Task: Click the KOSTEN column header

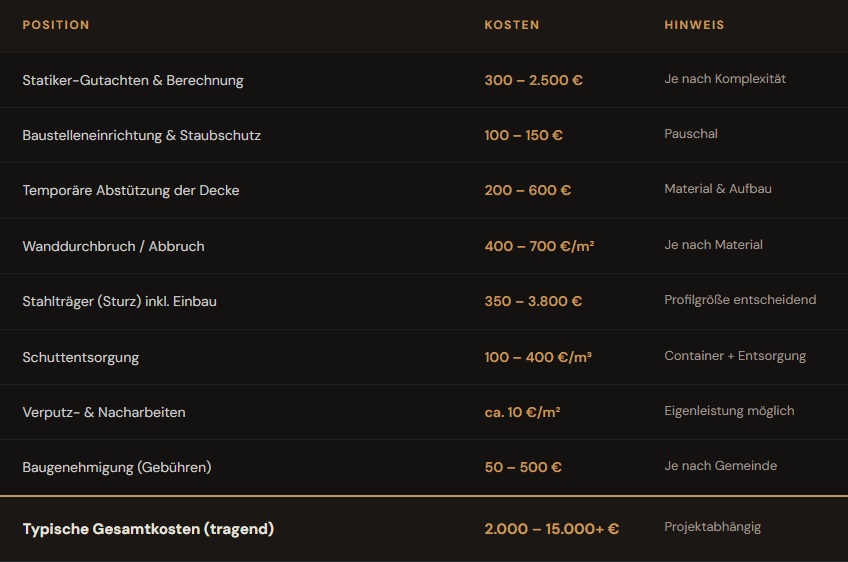Action: coord(512,25)
